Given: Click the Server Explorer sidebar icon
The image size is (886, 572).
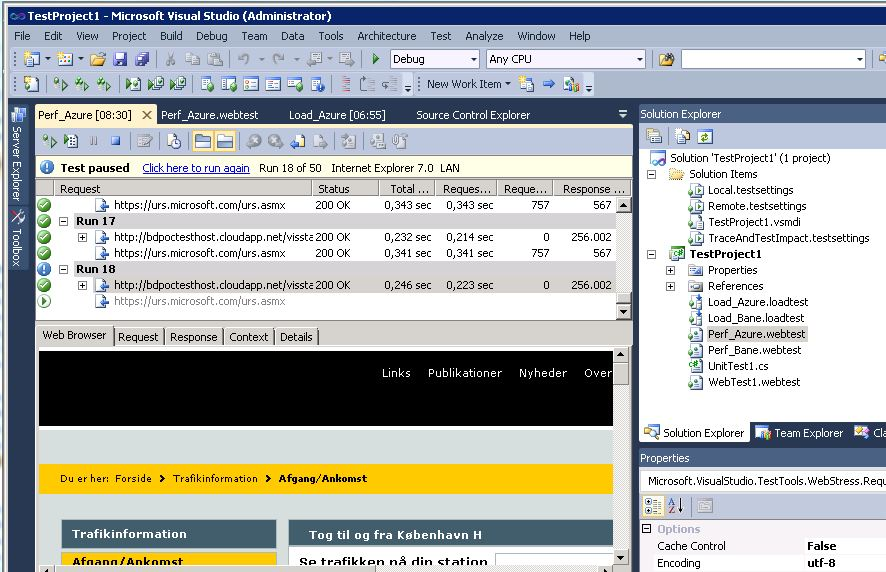Looking at the screenshot, I should [17, 114].
